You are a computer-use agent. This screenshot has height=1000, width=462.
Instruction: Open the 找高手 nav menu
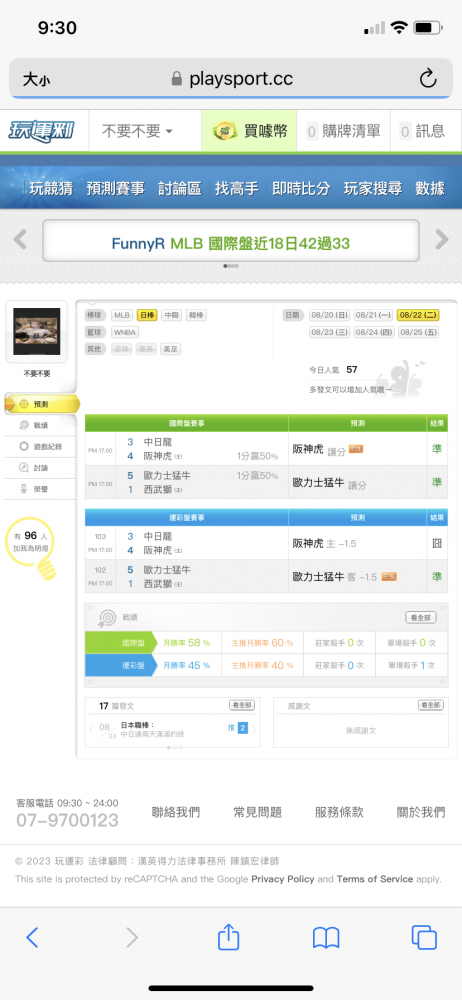tap(236, 188)
